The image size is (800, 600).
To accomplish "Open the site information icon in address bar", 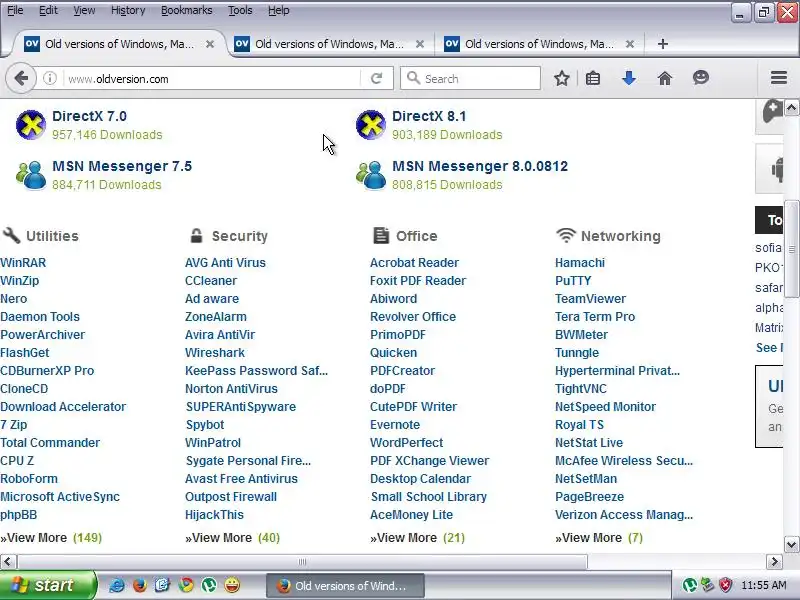I will [x=49, y=79].
